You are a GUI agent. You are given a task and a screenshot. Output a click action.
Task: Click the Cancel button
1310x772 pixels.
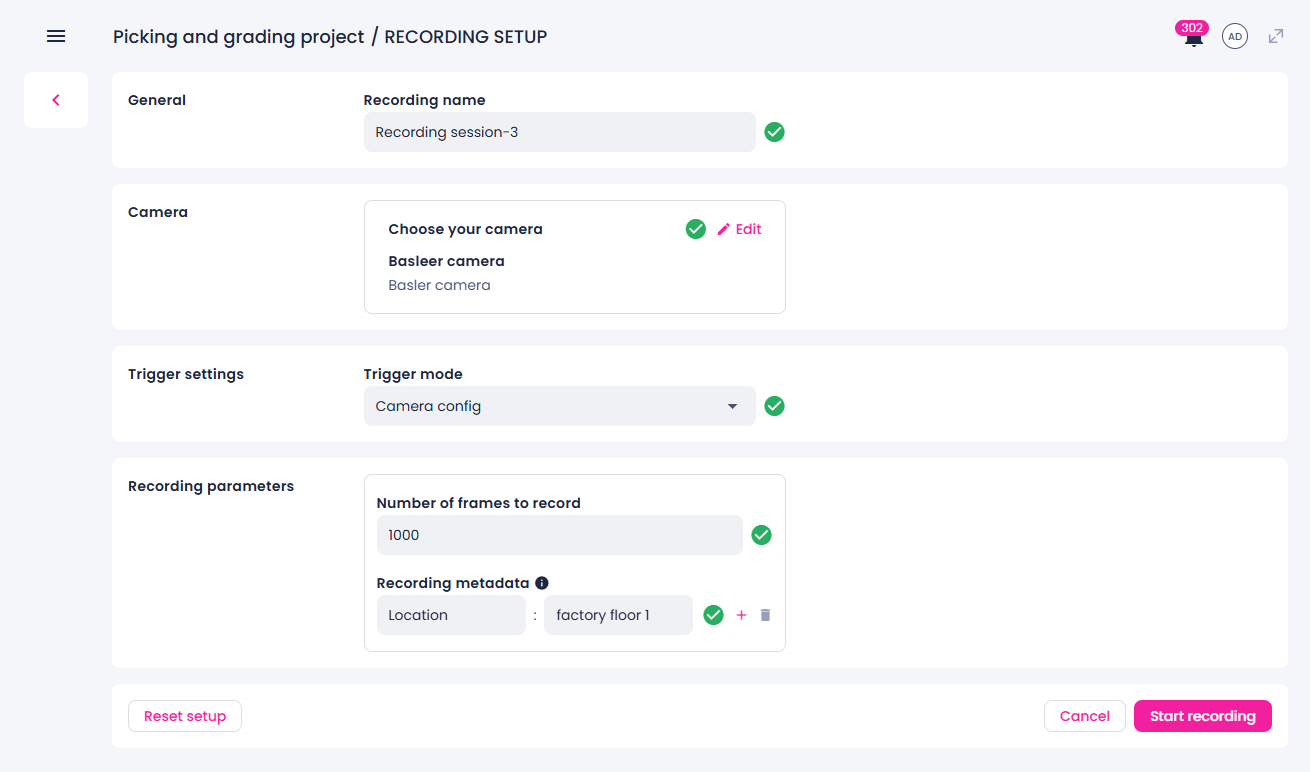tap(1085, 716)
